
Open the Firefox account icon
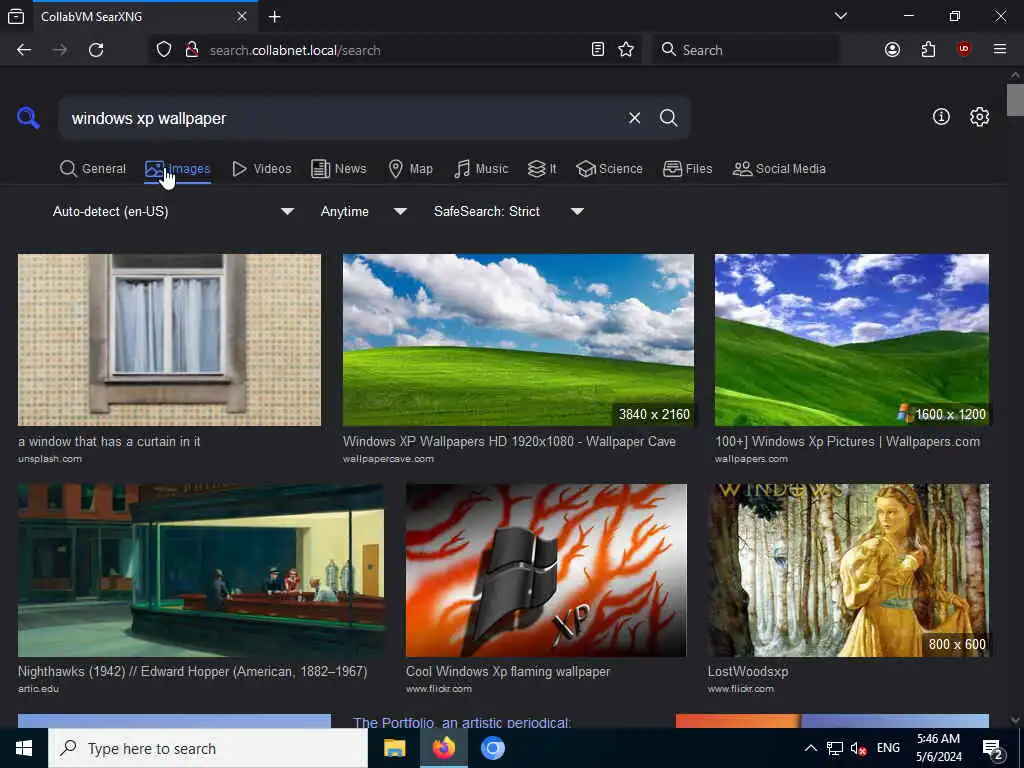point(892,50)
